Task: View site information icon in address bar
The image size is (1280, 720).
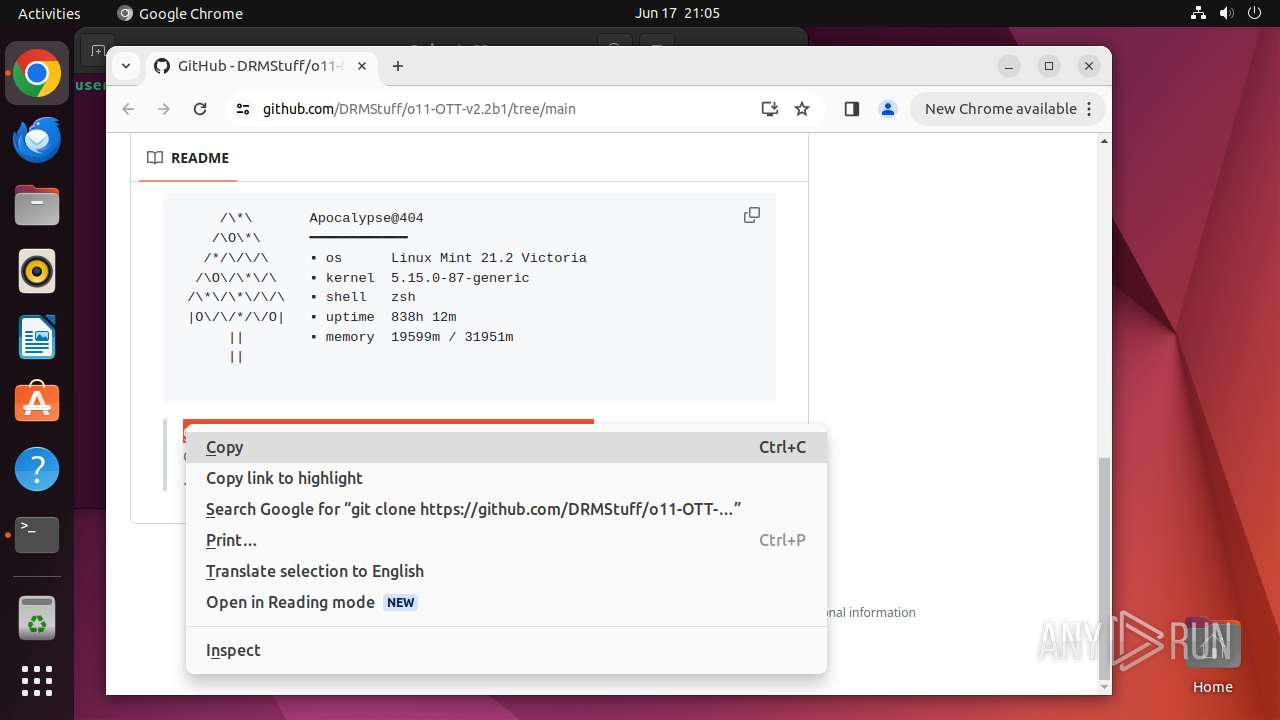Action: (x=243, y=109)
